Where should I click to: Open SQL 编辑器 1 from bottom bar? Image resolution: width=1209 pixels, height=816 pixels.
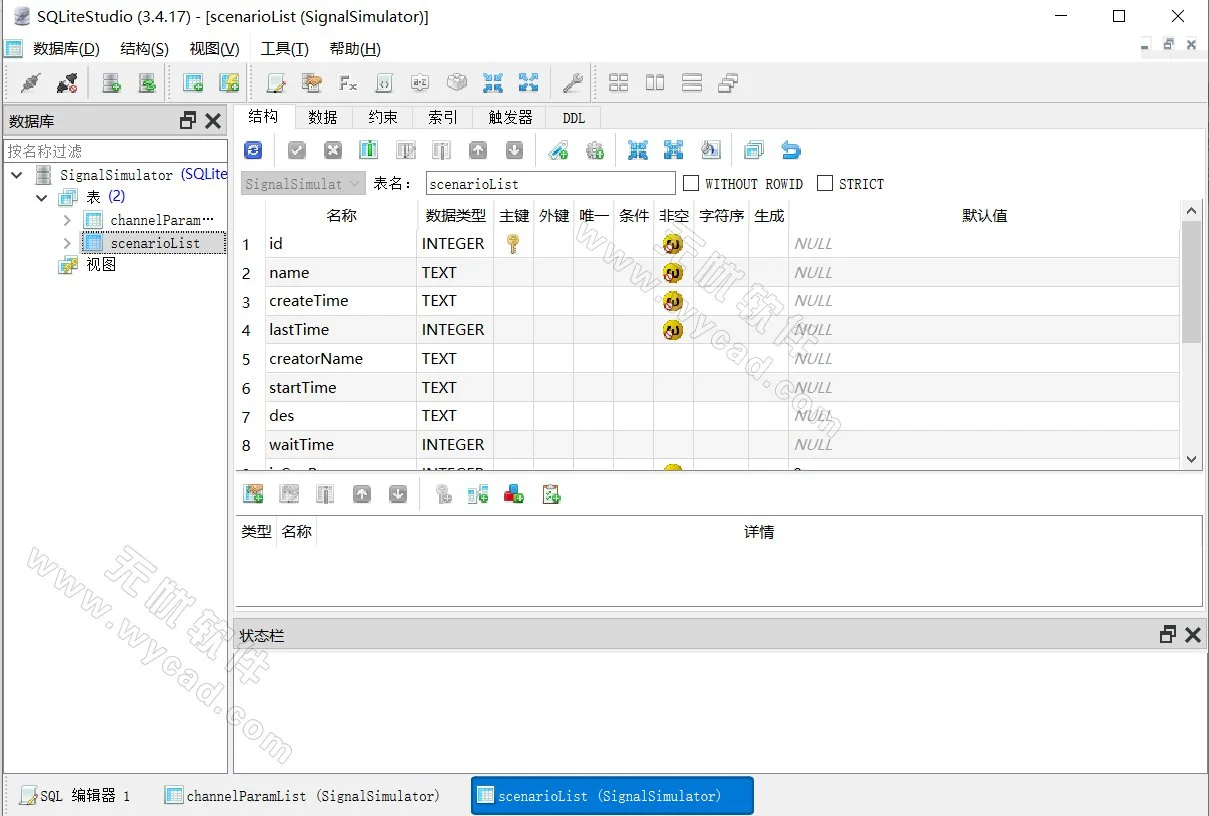point(75,796)
